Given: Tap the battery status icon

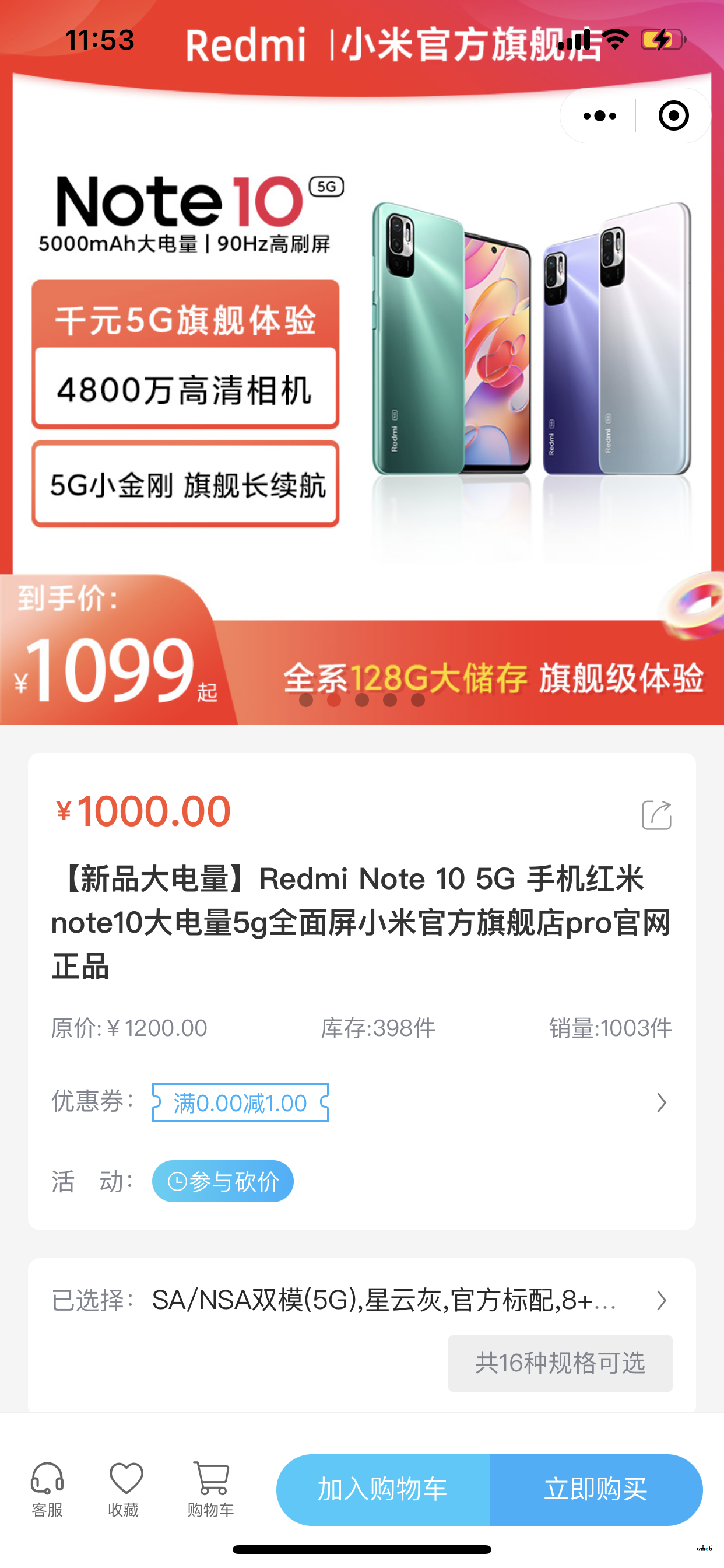Looking at the screenshot, I should pyautogui.click(x=663, y=40).
